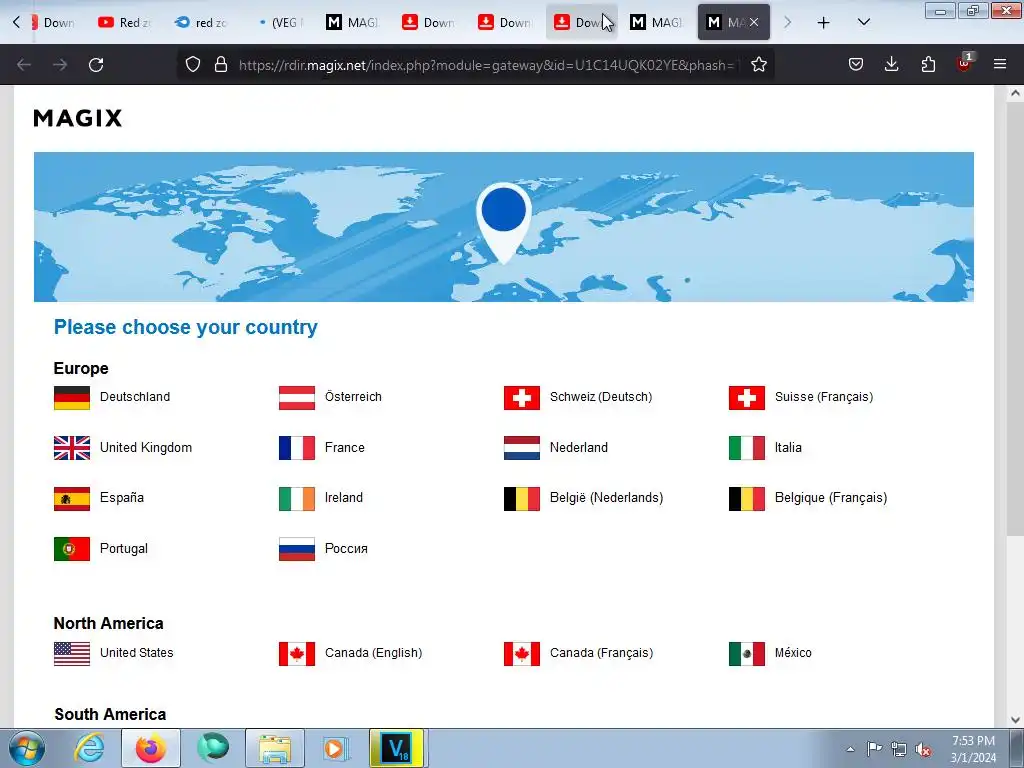This screenshot has height=768, width=1024.
Task: Open the uBlock extension icon with badge
Action: (x=964, y=63)
